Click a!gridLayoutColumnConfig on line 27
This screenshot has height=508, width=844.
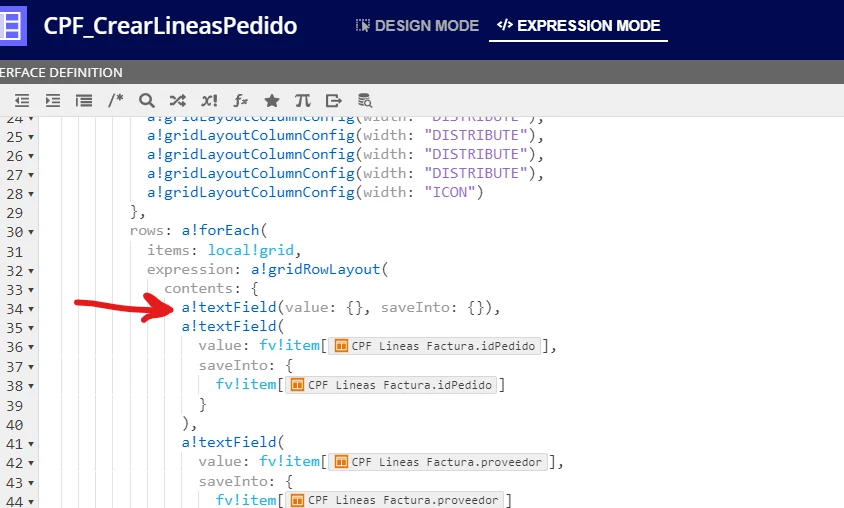[251, 173]
